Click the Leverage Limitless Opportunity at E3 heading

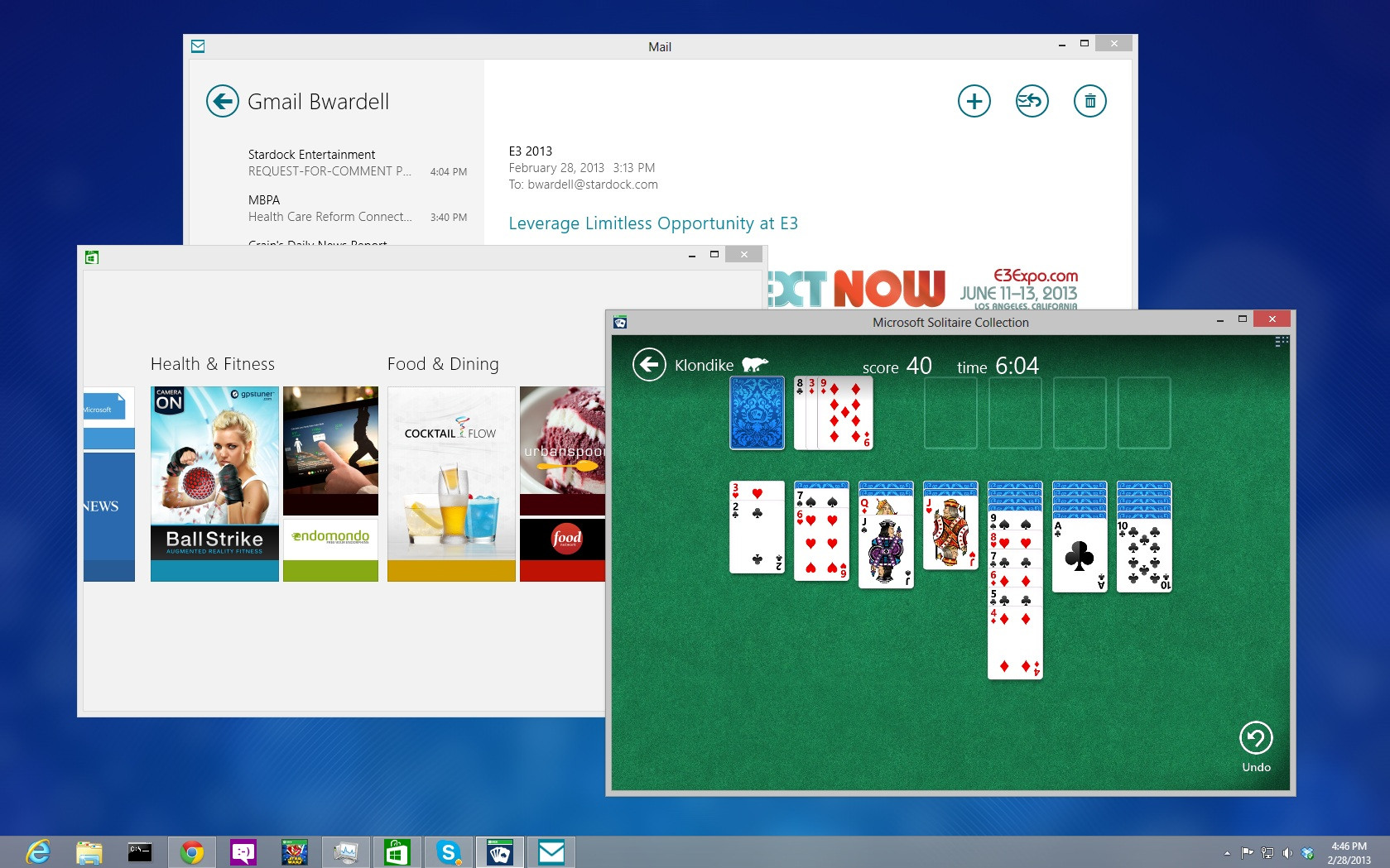tap(653, 223)
